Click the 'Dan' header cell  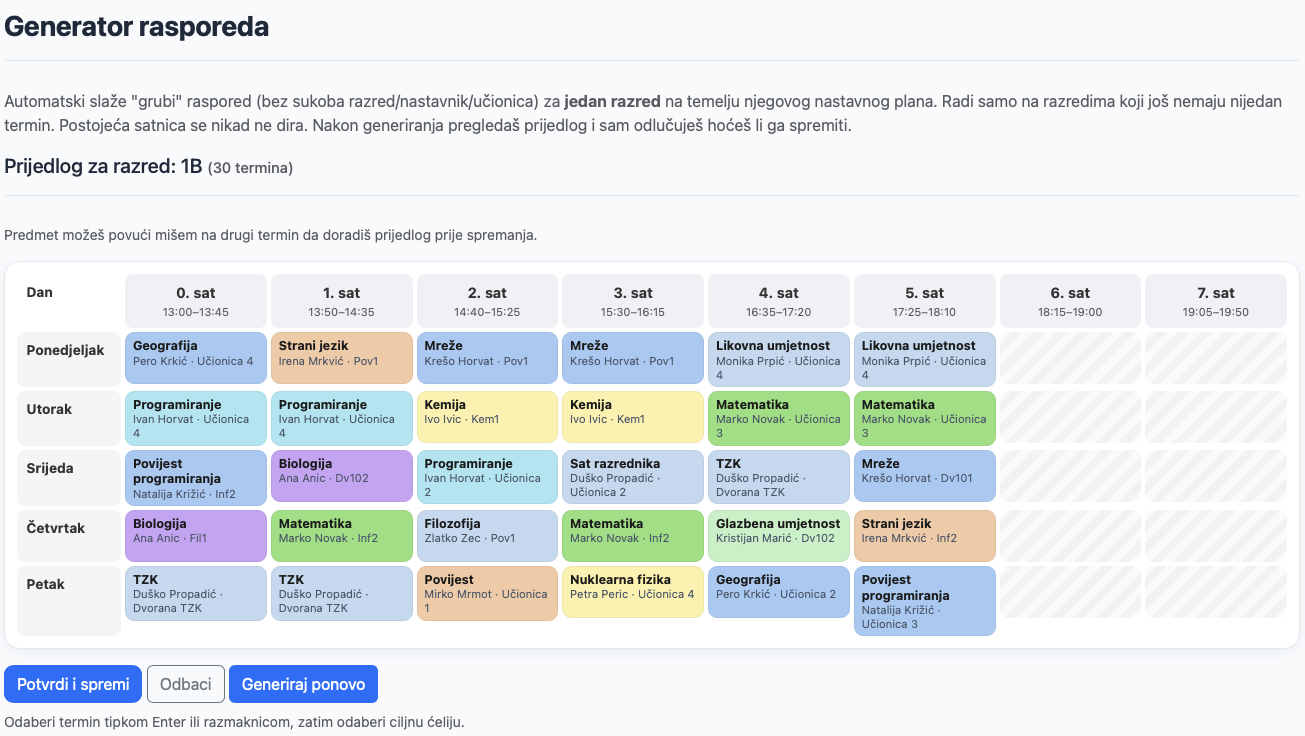coord(69,301)
